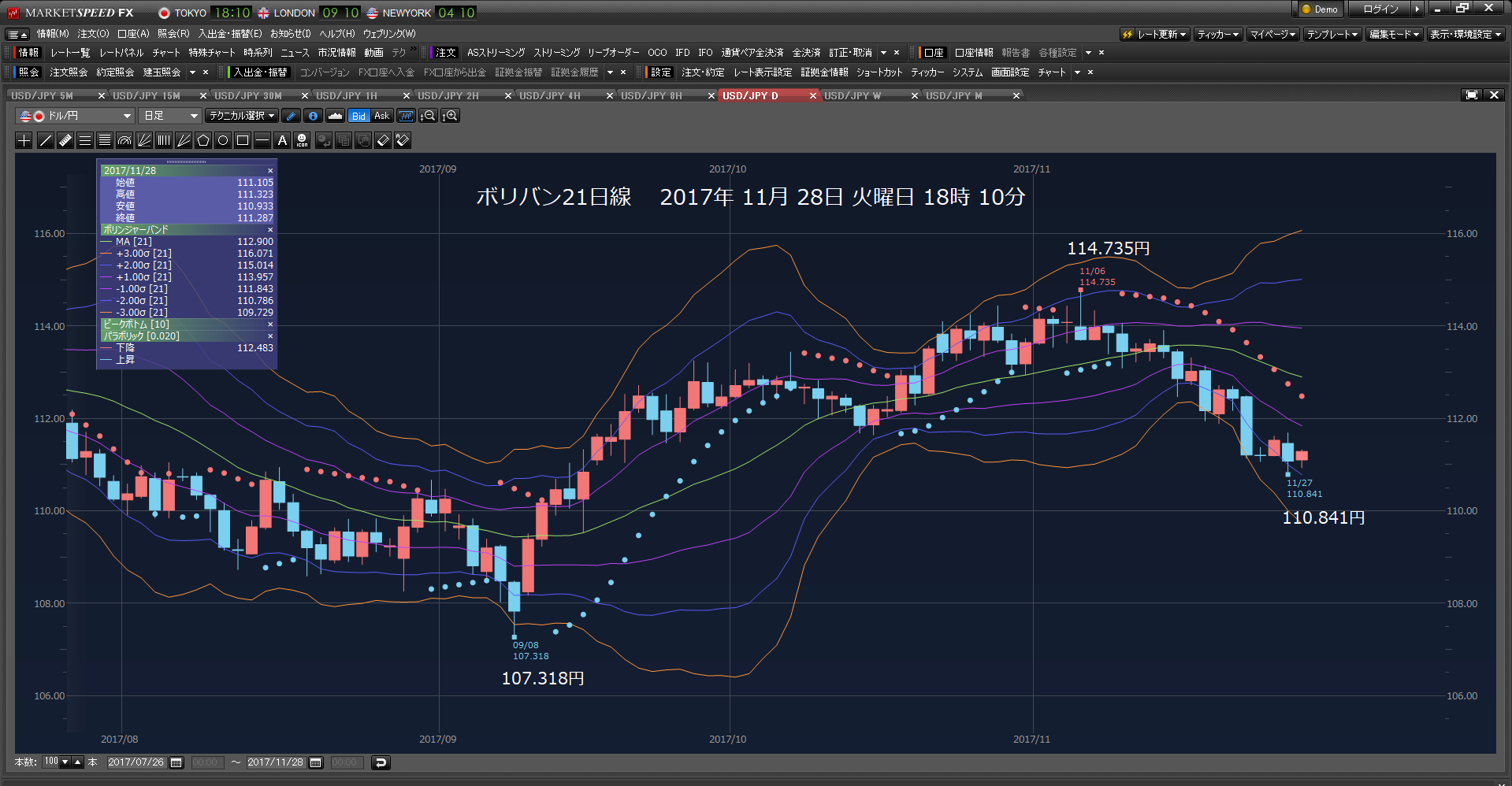Click the start date field 2017/07/26
This screenshot has width=1512, height=786.
[x=136, y=762]
